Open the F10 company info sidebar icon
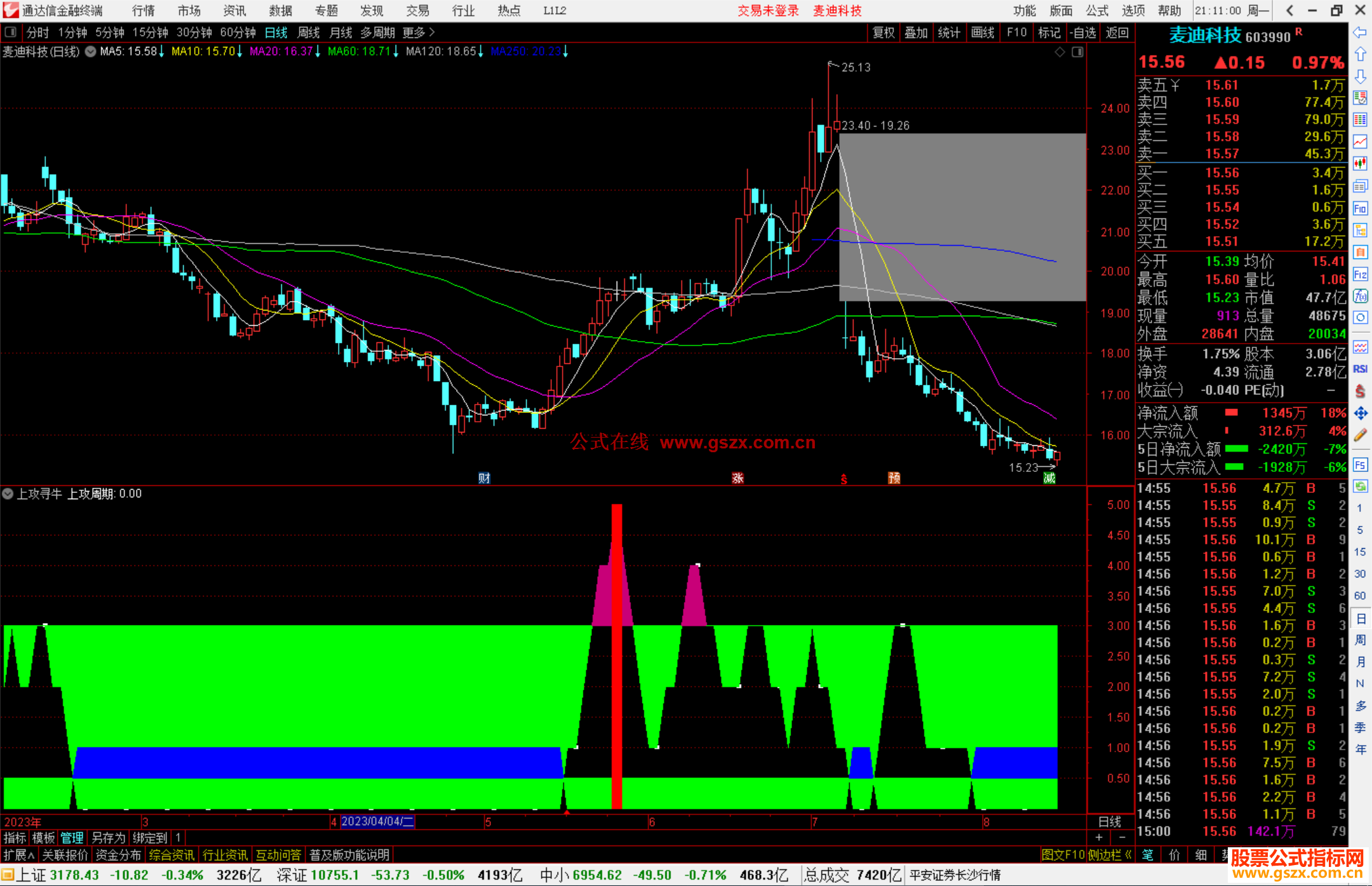1372x886 pixels. pyautogui.click(x=1360, y=208)
